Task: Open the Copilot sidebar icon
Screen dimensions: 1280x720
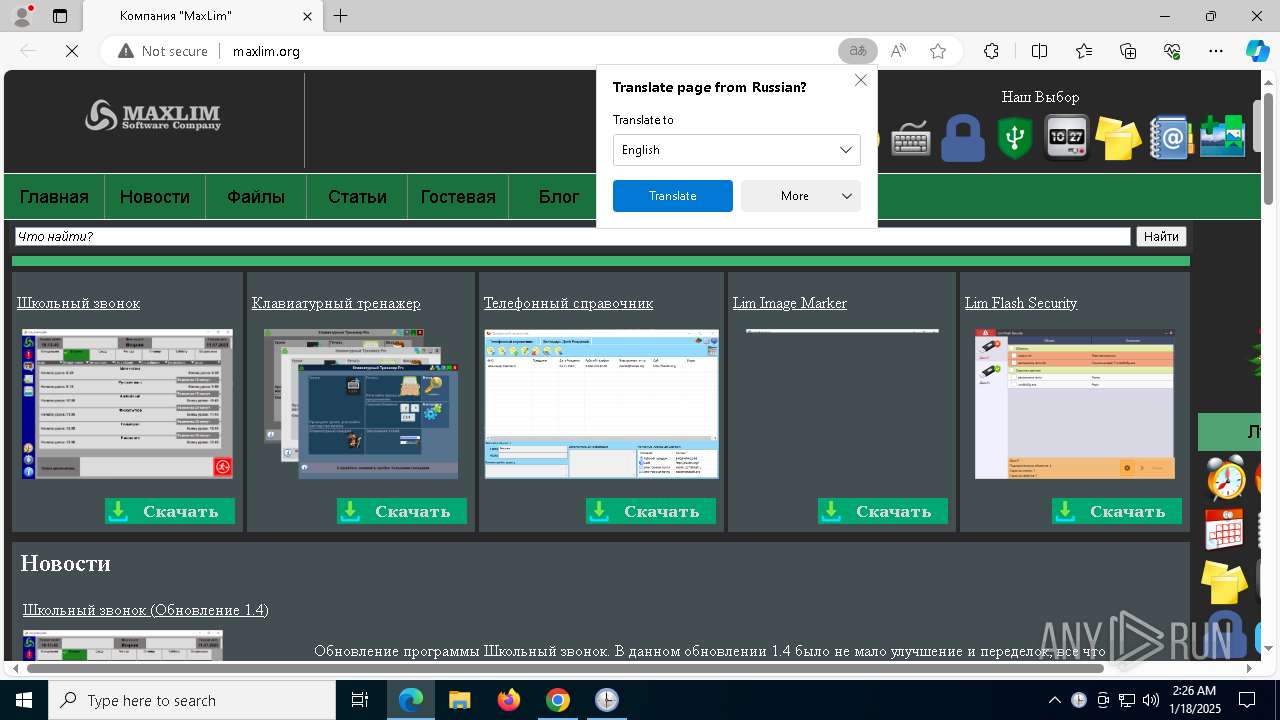Action: pos(1257,51)
